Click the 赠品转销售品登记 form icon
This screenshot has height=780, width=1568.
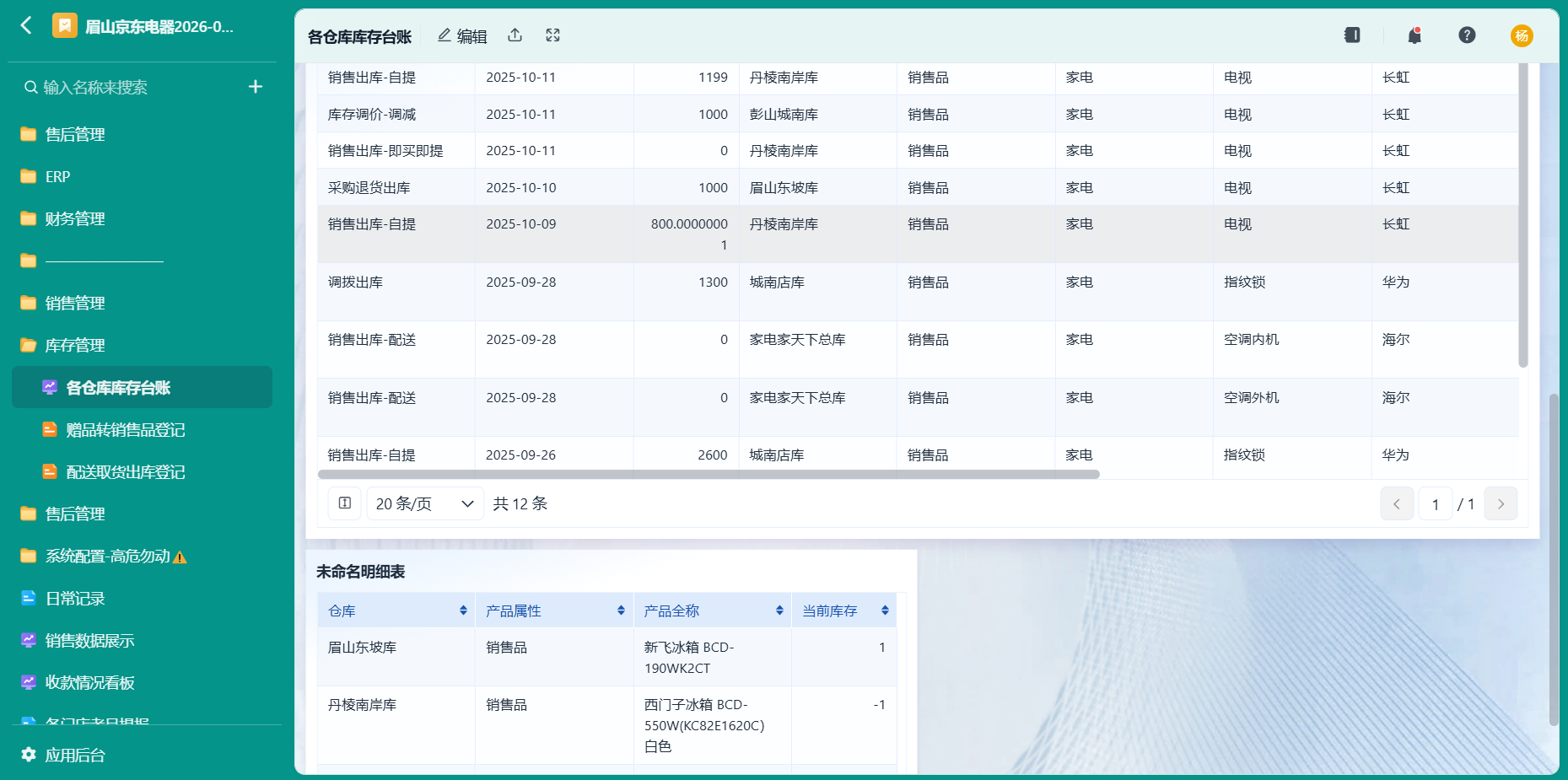[x=50, y=429]
